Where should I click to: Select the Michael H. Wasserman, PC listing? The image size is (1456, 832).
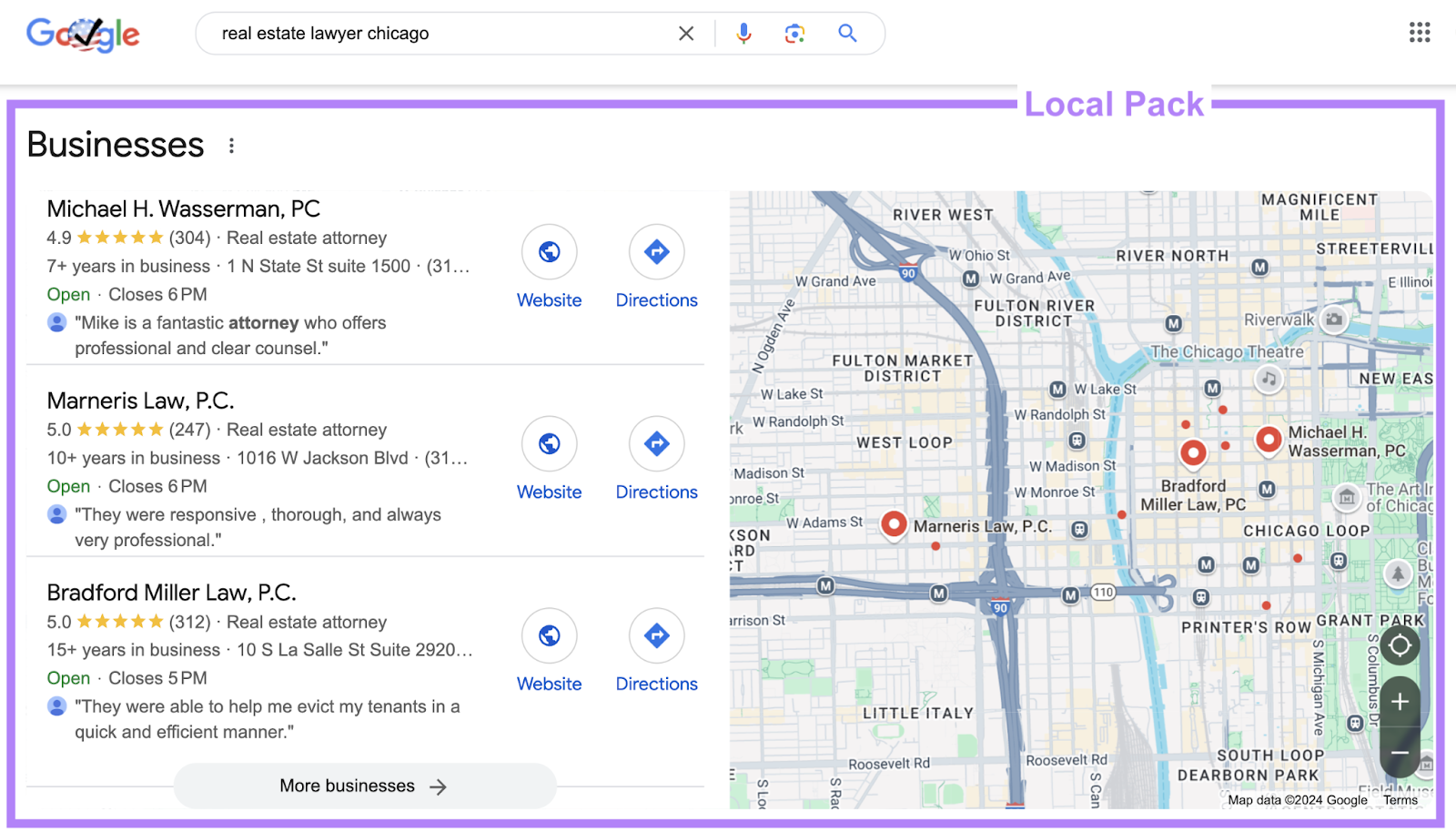point(182,208)
